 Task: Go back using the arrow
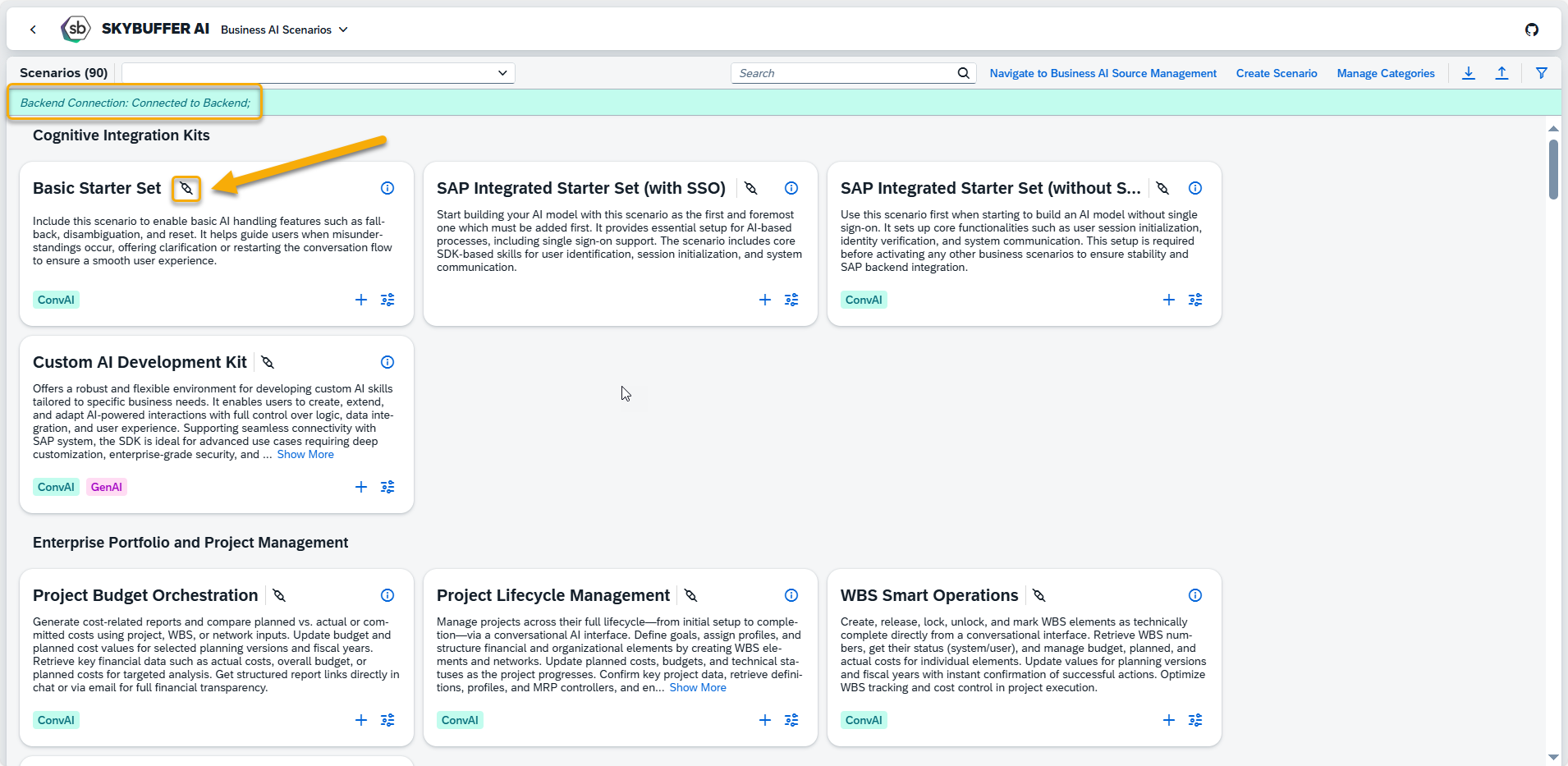(33, 30)
